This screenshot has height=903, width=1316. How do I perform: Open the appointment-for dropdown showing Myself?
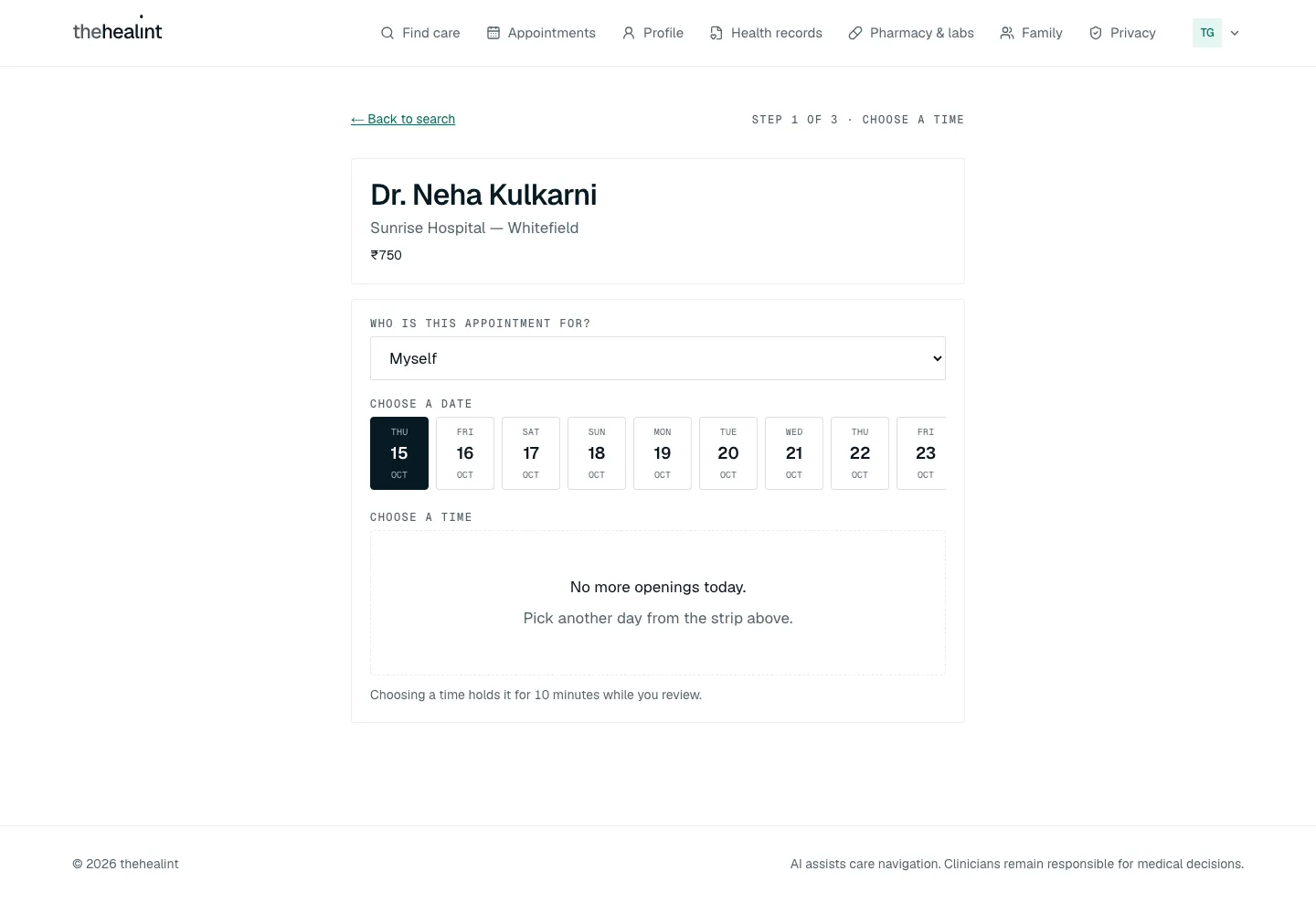pos(658,358)
